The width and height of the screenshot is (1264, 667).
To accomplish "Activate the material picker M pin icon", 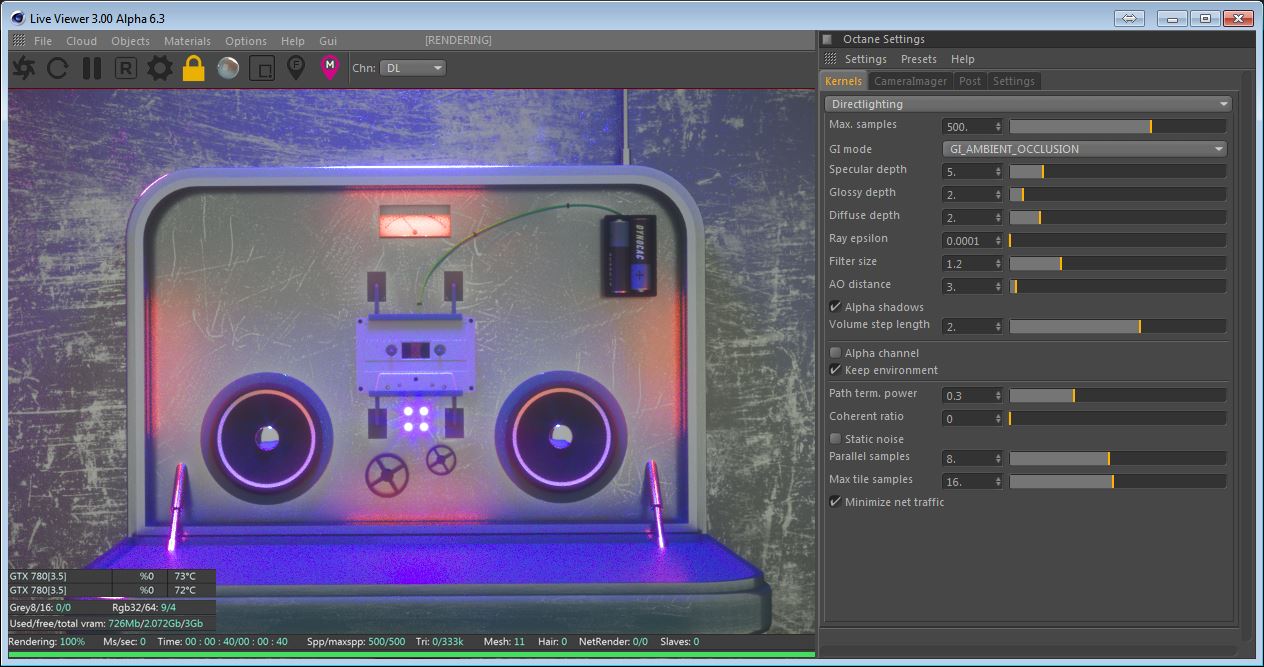I will [329, 67].
